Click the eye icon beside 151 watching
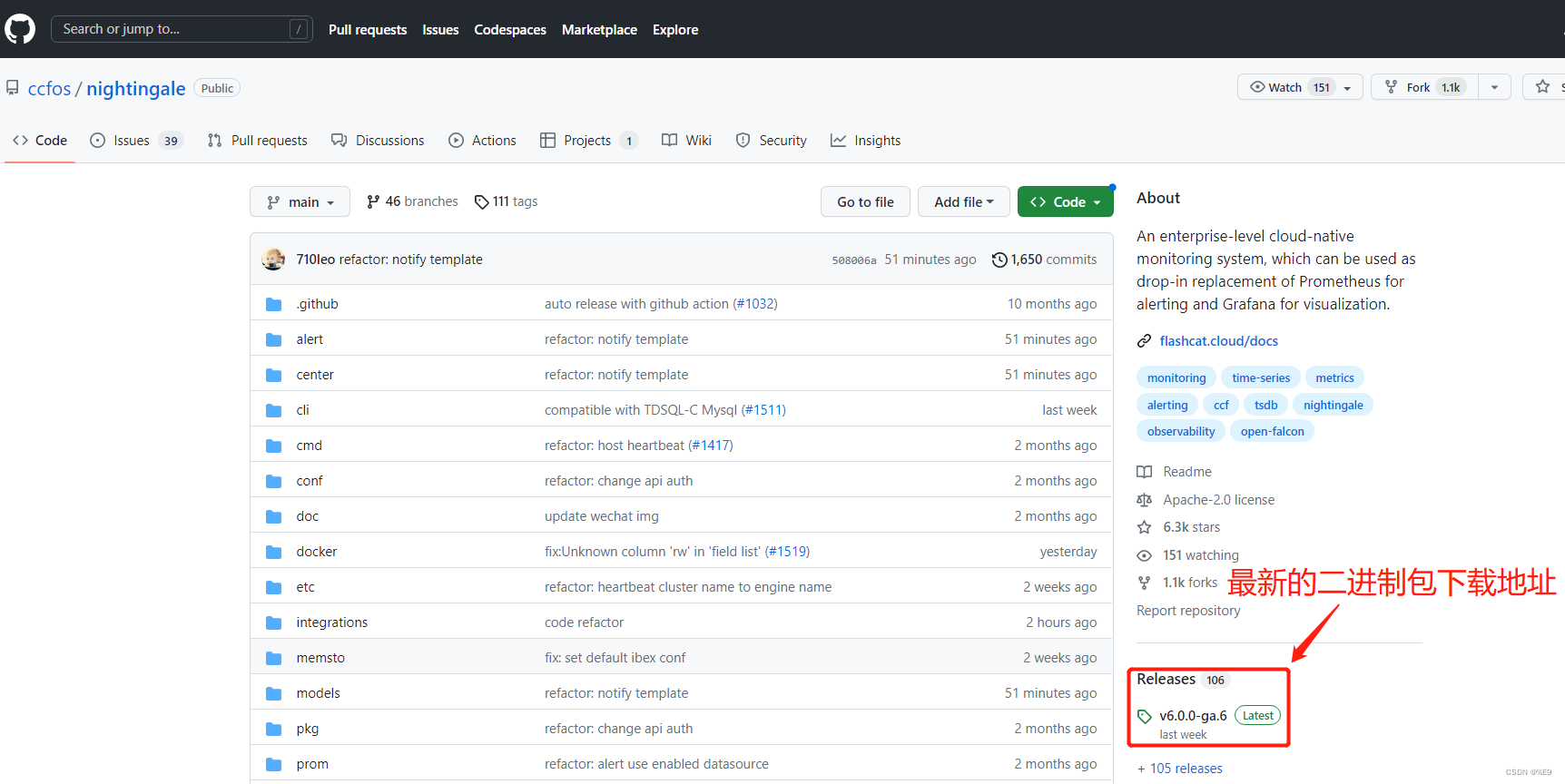 click(x=1145, y=555)
